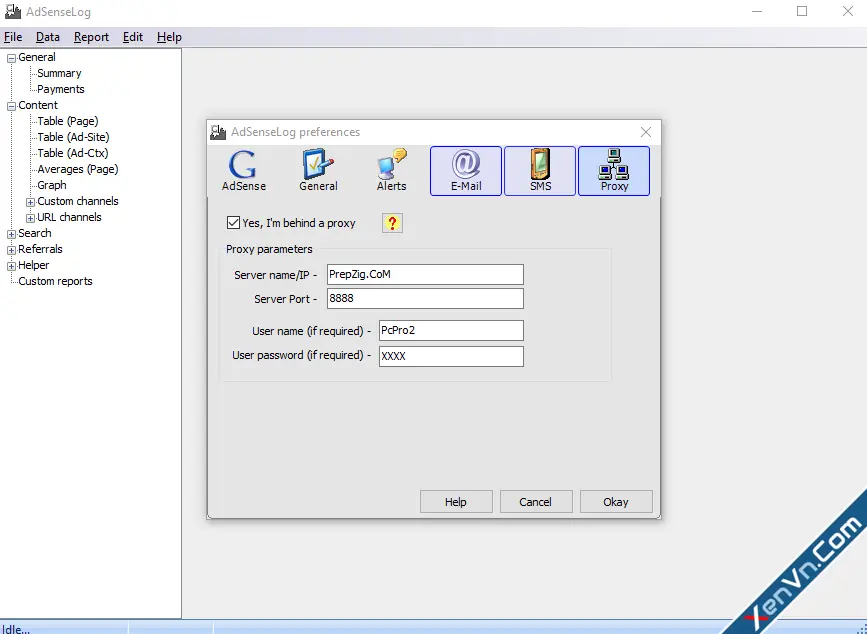Select URL channels tree item

pos(69,217)
